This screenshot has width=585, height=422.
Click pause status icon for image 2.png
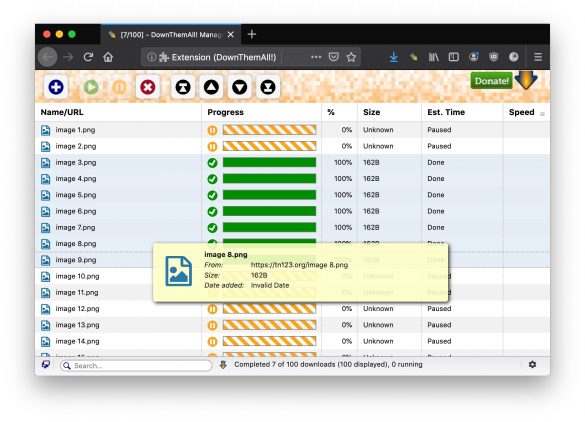tap(212, 146)
